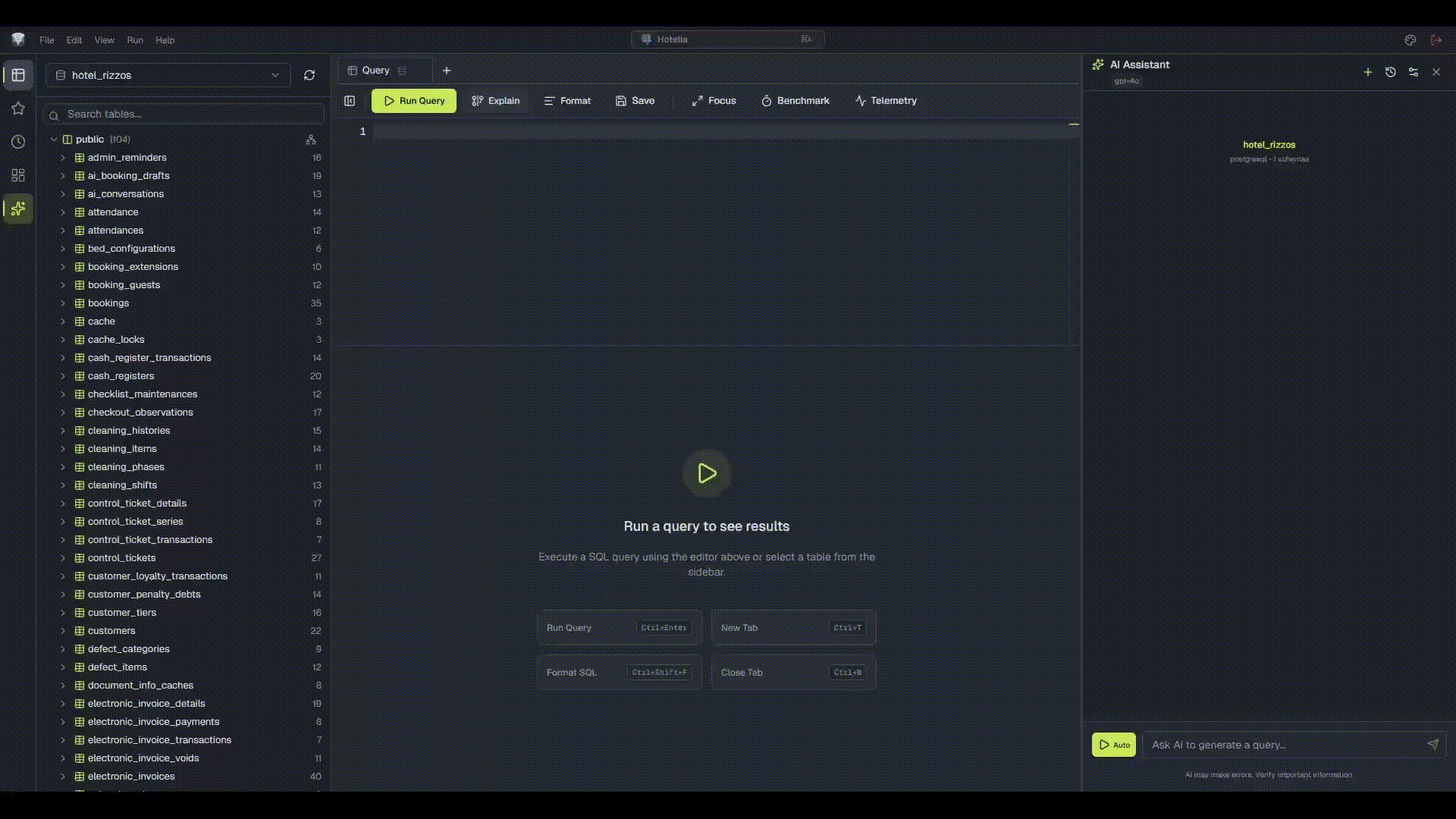Start a new AI Assistant chat with plus icon

point(1368,72)
